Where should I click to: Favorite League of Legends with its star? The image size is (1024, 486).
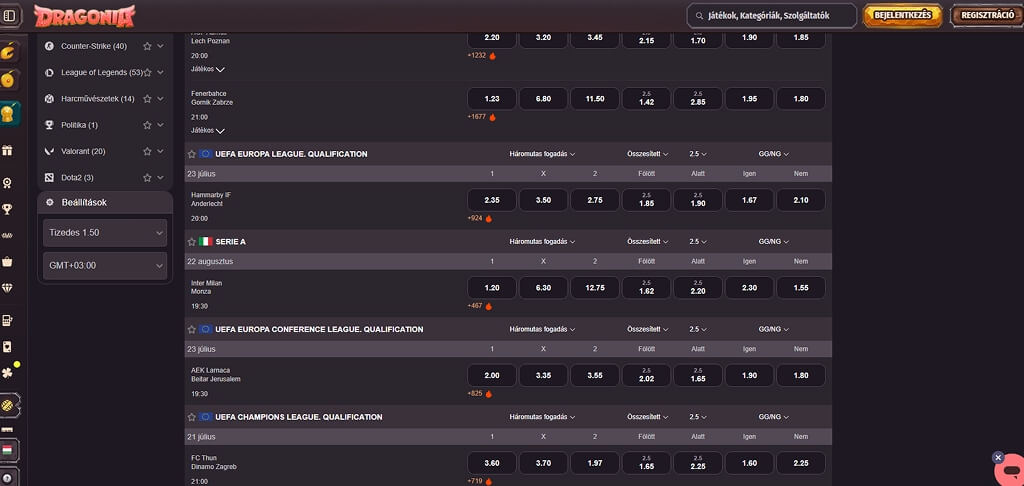(x=147, y=73)
